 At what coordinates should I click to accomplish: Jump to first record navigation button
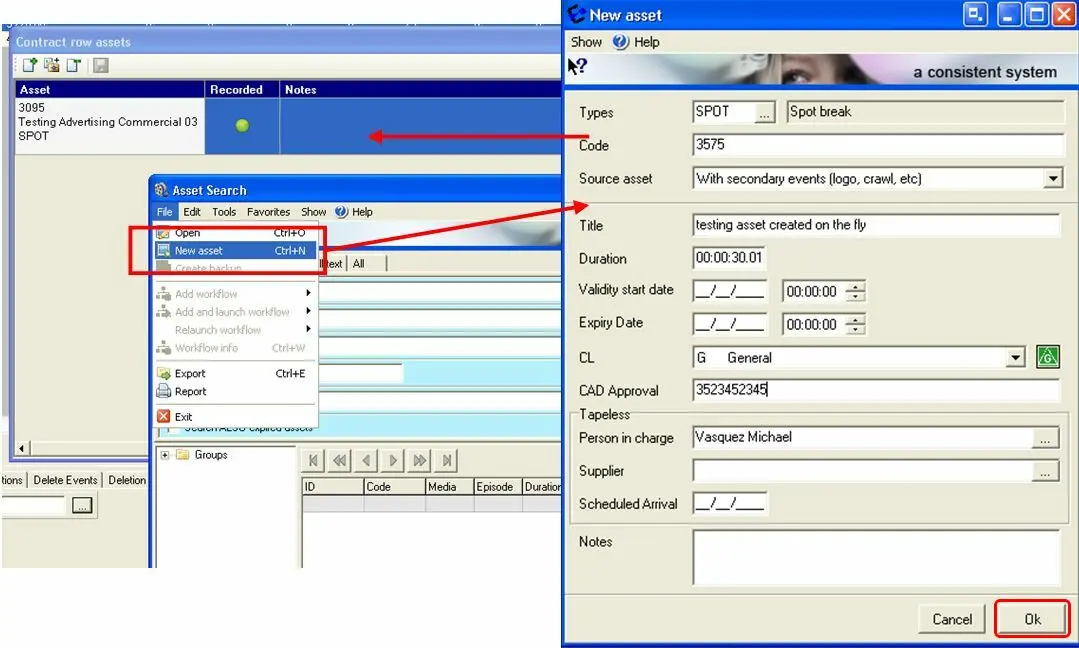(x=314, y=460)
